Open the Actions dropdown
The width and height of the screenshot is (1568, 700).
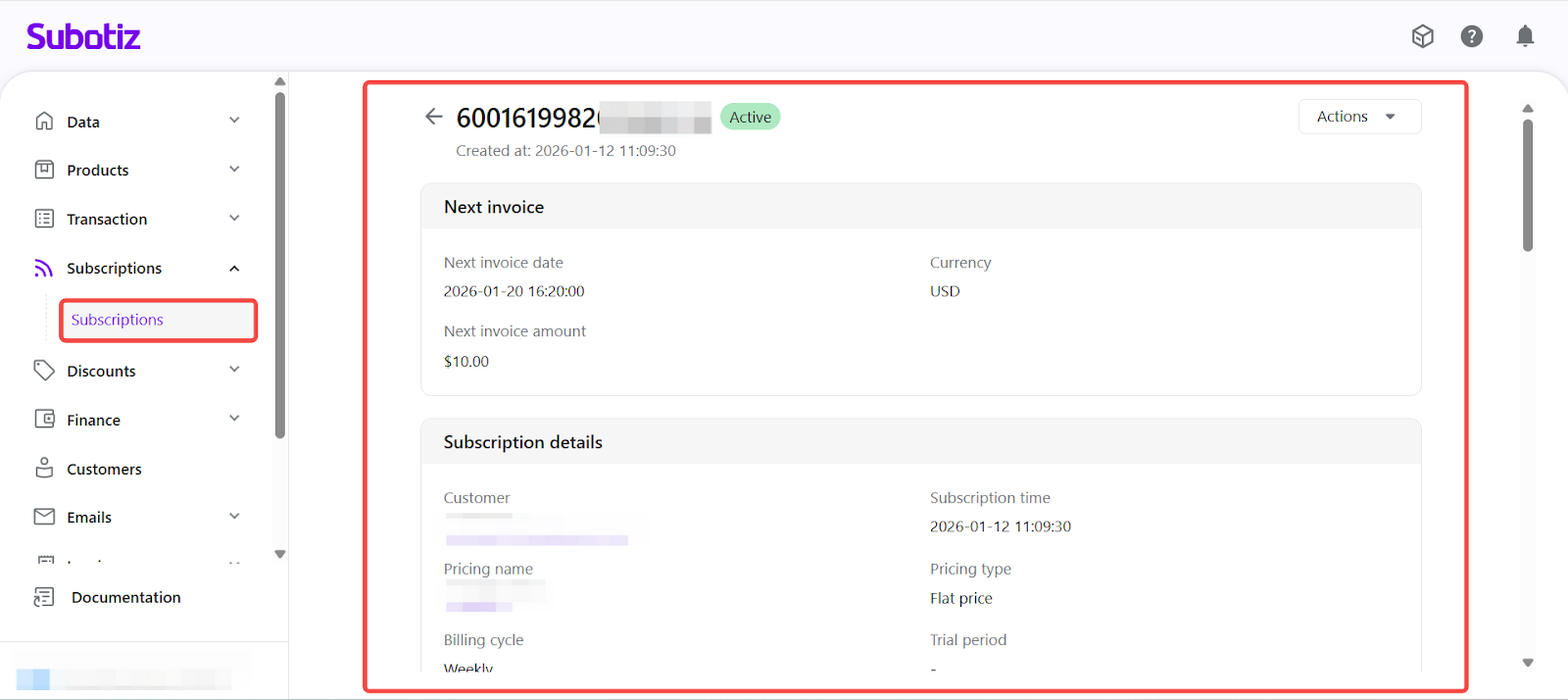tap(1358, 117)
